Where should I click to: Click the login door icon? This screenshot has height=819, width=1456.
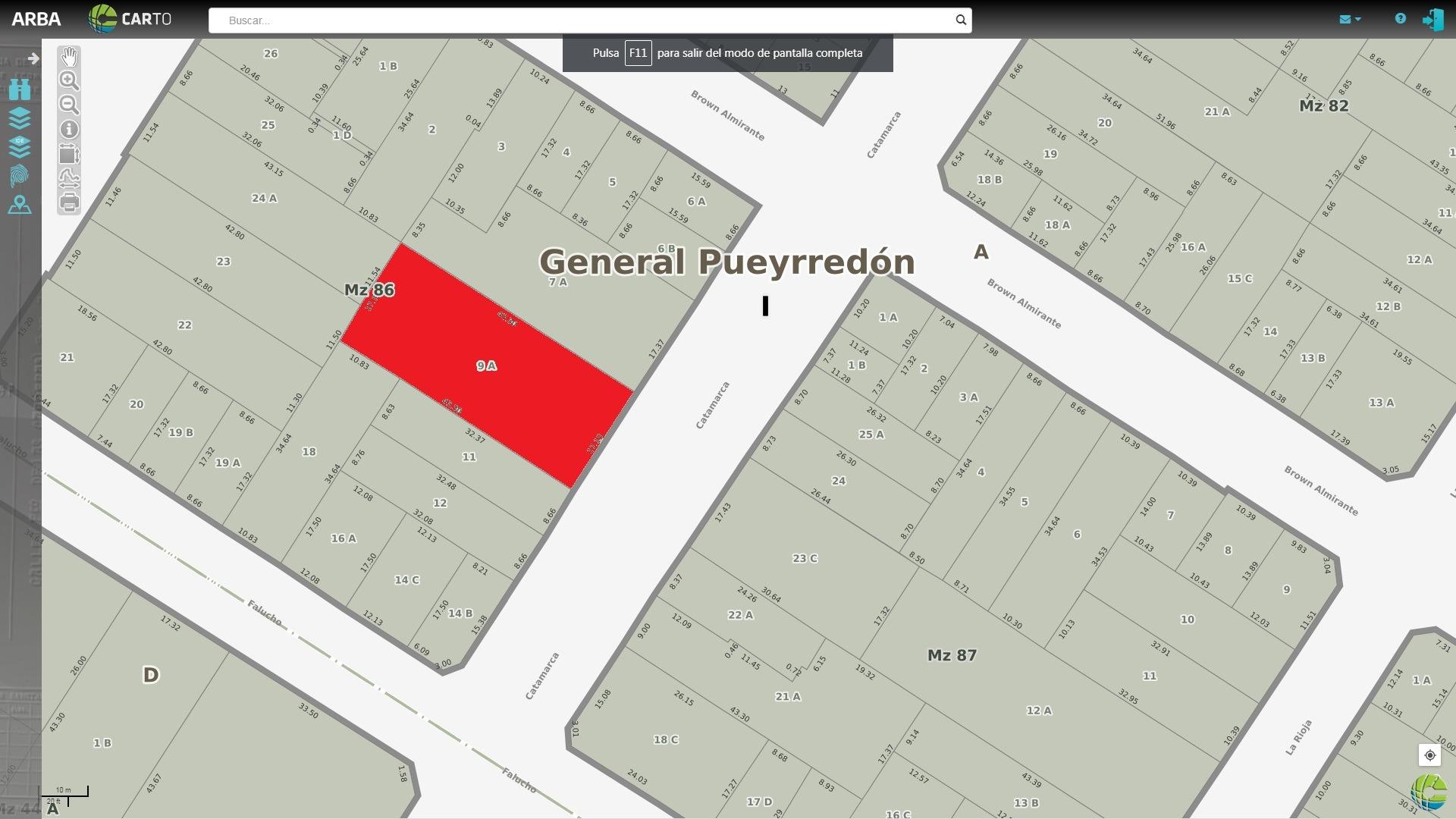coord(1432,19)
